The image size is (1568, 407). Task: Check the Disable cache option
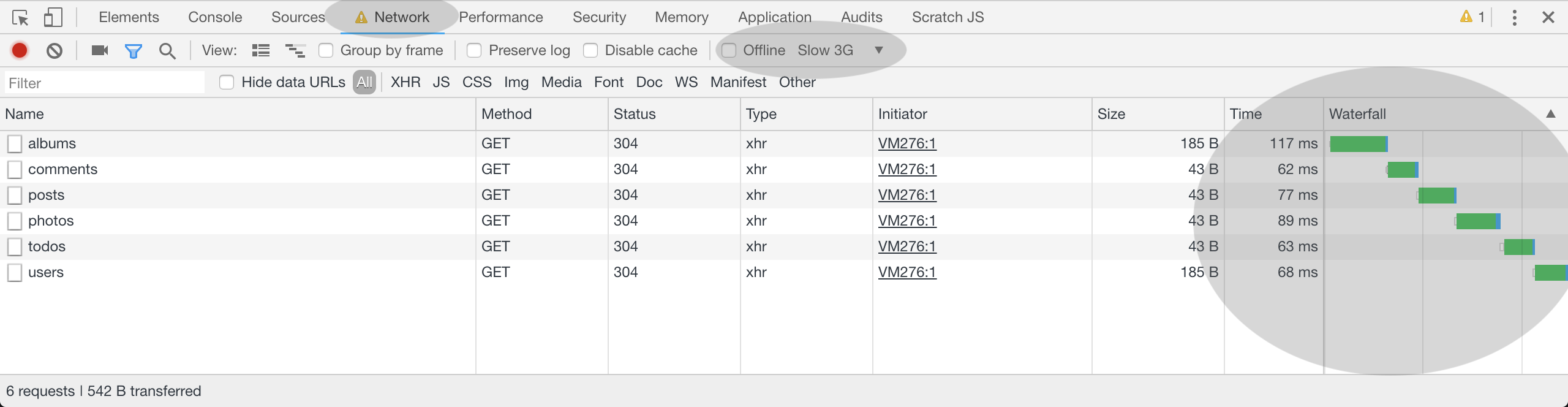pos(590,50)
